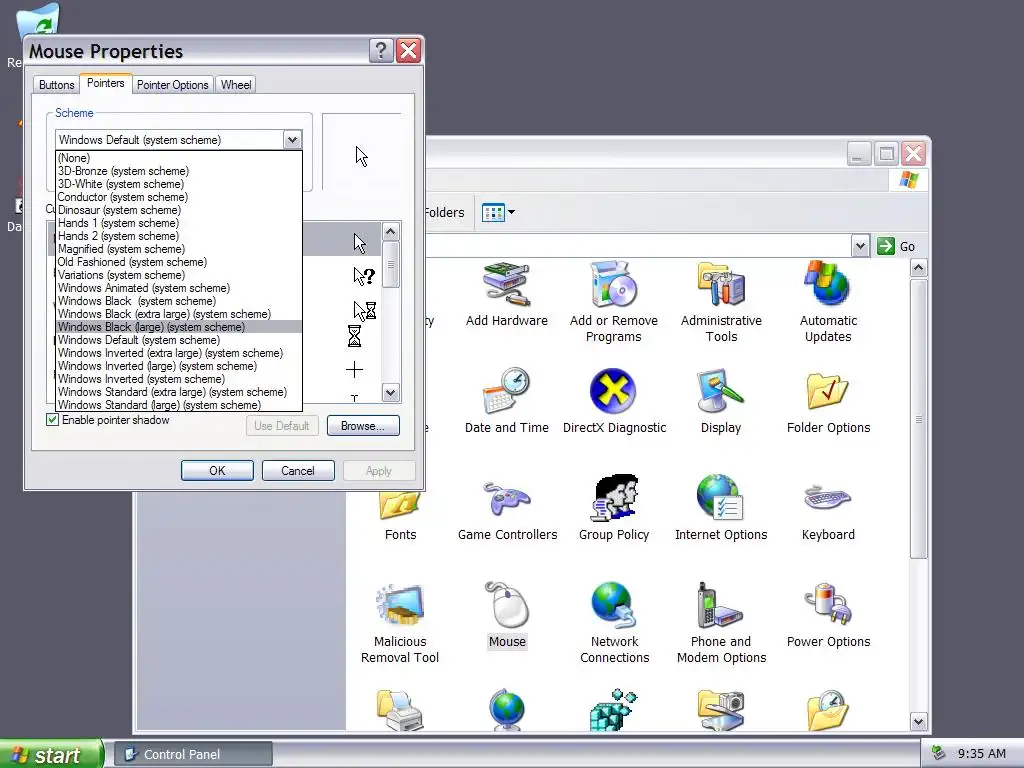
Task: Click the system tray icon beside the clock
Action: click(x=938, y=754)
